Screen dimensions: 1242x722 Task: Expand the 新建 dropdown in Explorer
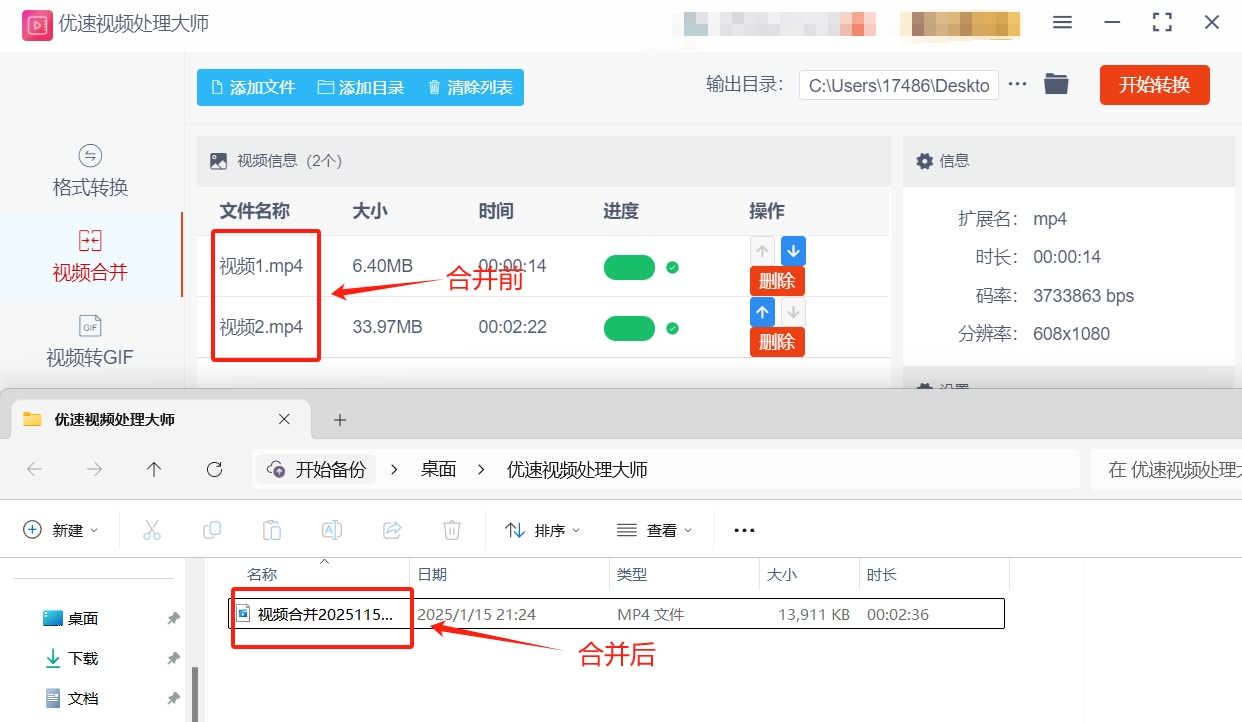61,529
